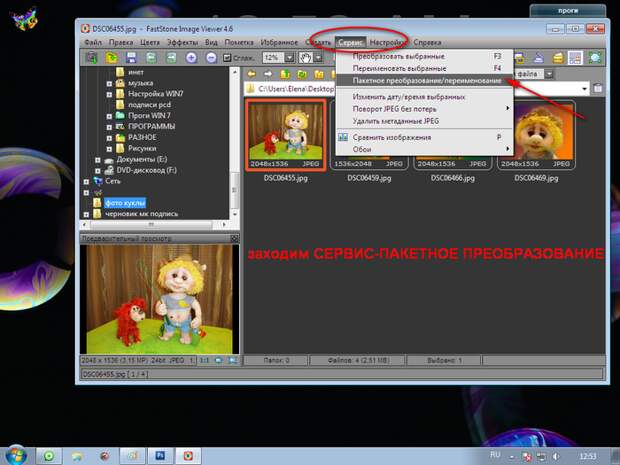
Task: Select the черновик мк подпись folder
Action: [142, 214]
